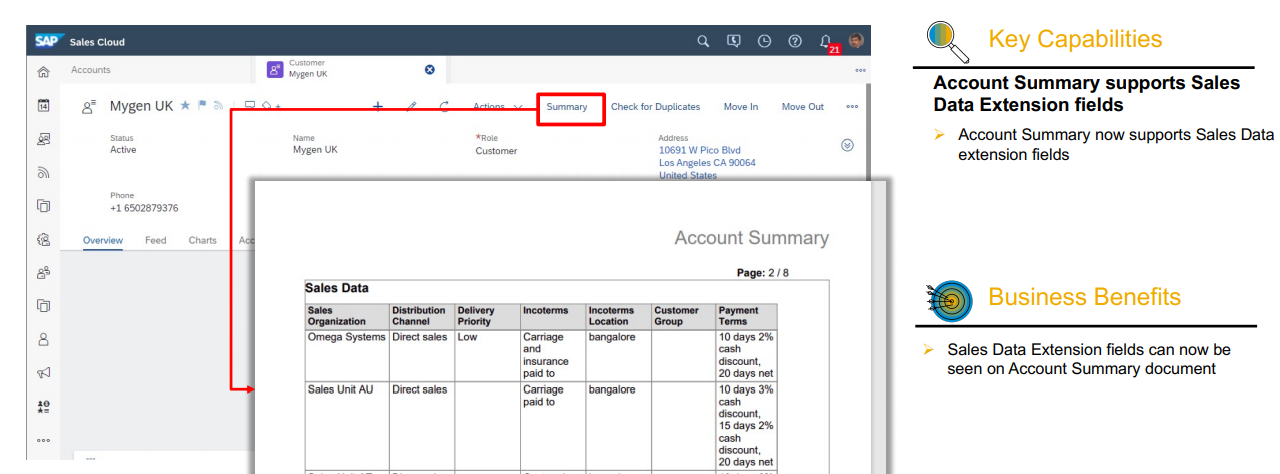Viewport: 1280px width, 474px height.
Task: Click the plus create icon in account toolbar
Action: [378, 106]
